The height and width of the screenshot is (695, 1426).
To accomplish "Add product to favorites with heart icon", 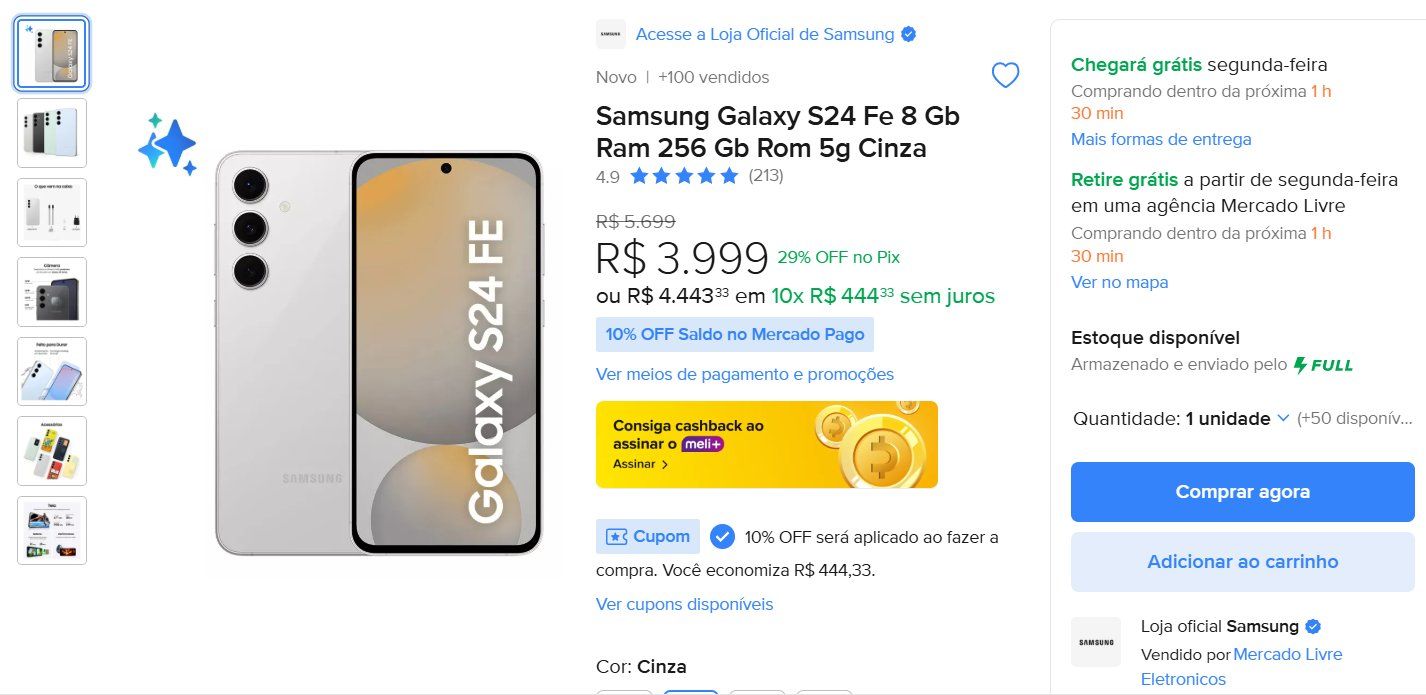I will pyautogui.click(x=1005, y=75).
